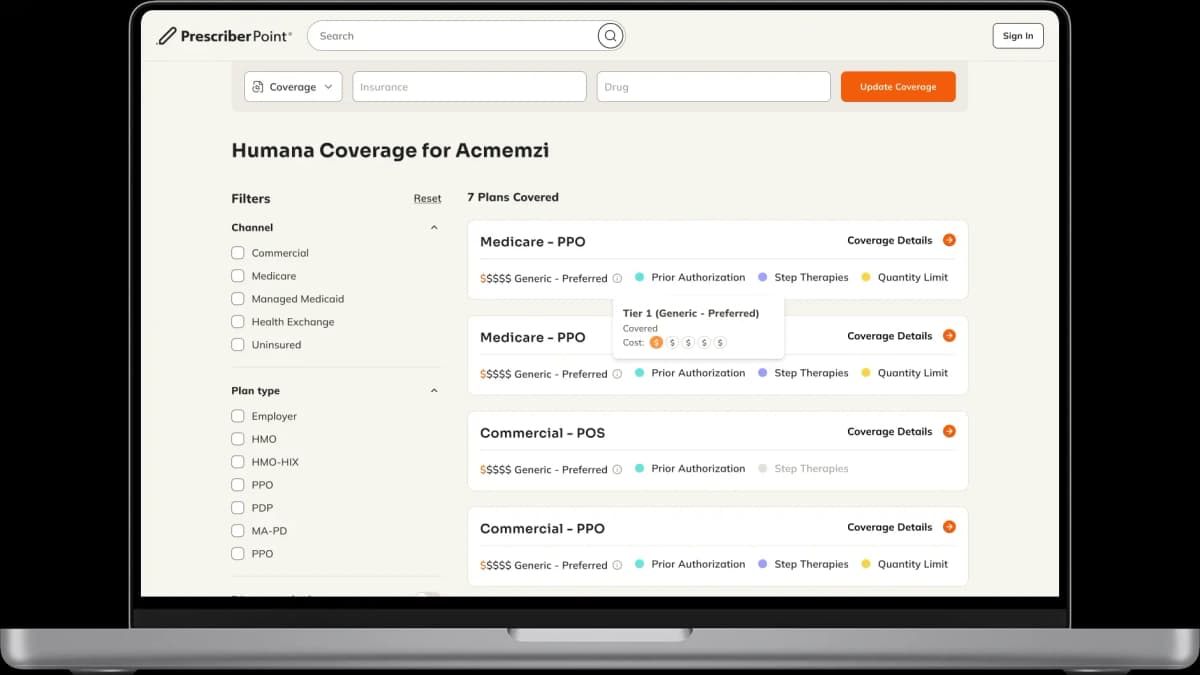Collapse the Channel filter section
The width and height of the screenshot is (1200, 675).
point(433,227)
